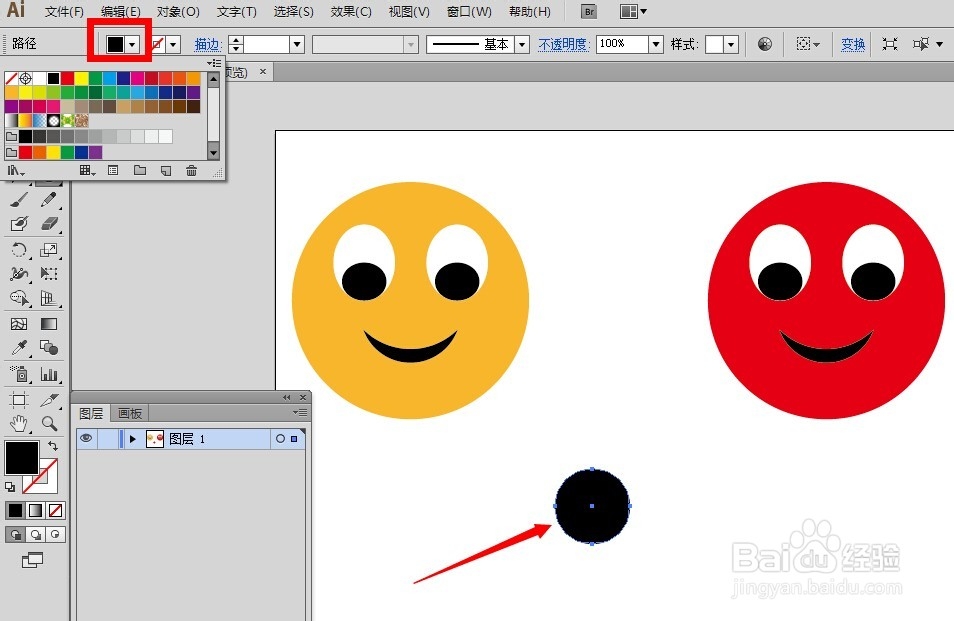Select the Eraser tool
The height and width of the screenshot is (621, 954).
click(x=49, y=224)
